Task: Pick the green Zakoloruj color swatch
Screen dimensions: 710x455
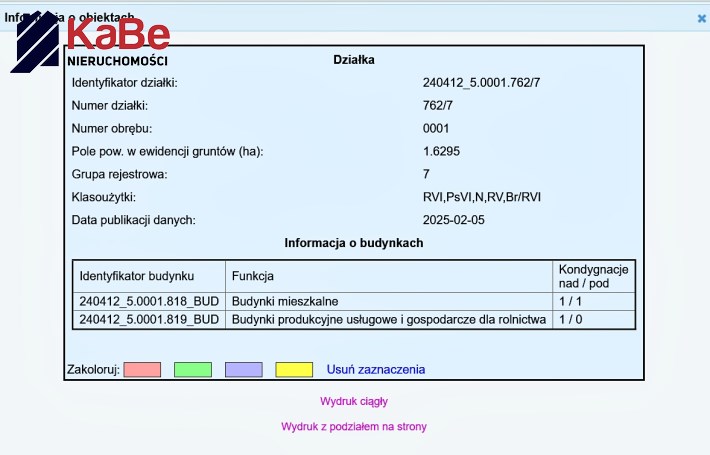Action: tap(193, 369)
